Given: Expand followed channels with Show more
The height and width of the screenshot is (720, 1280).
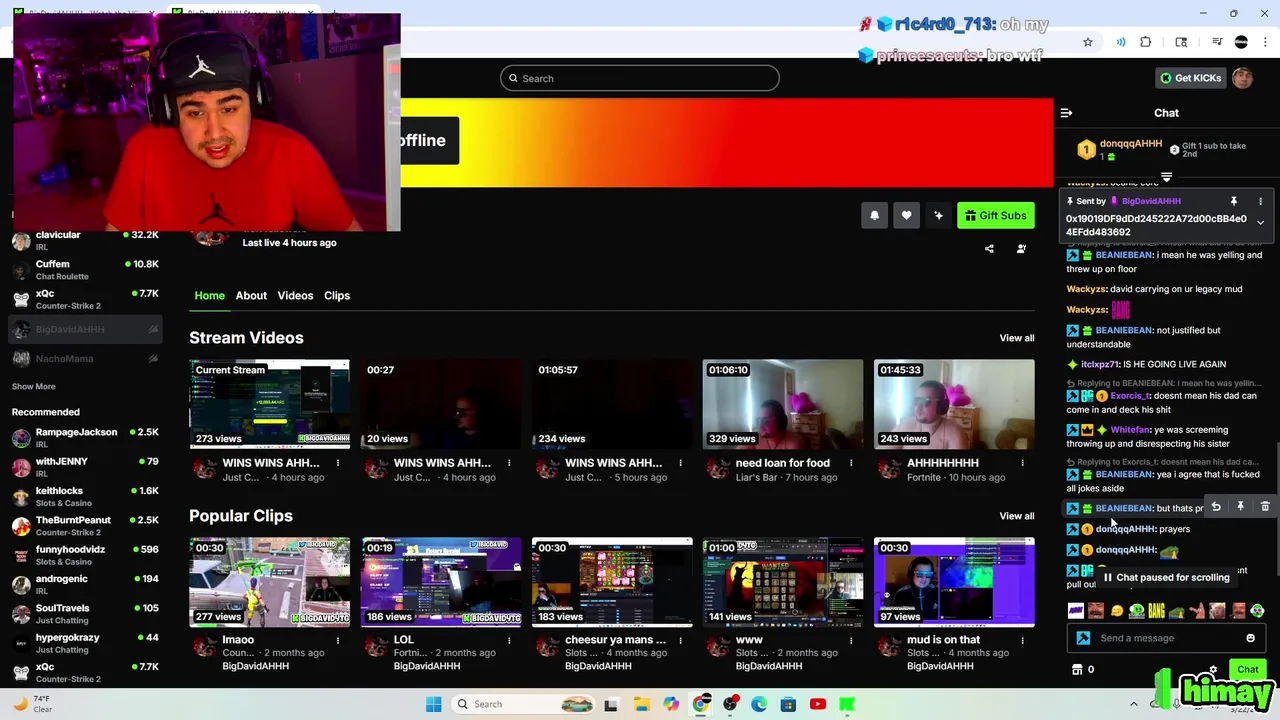Looking at the screenshot, I should (x=33, y=386).
